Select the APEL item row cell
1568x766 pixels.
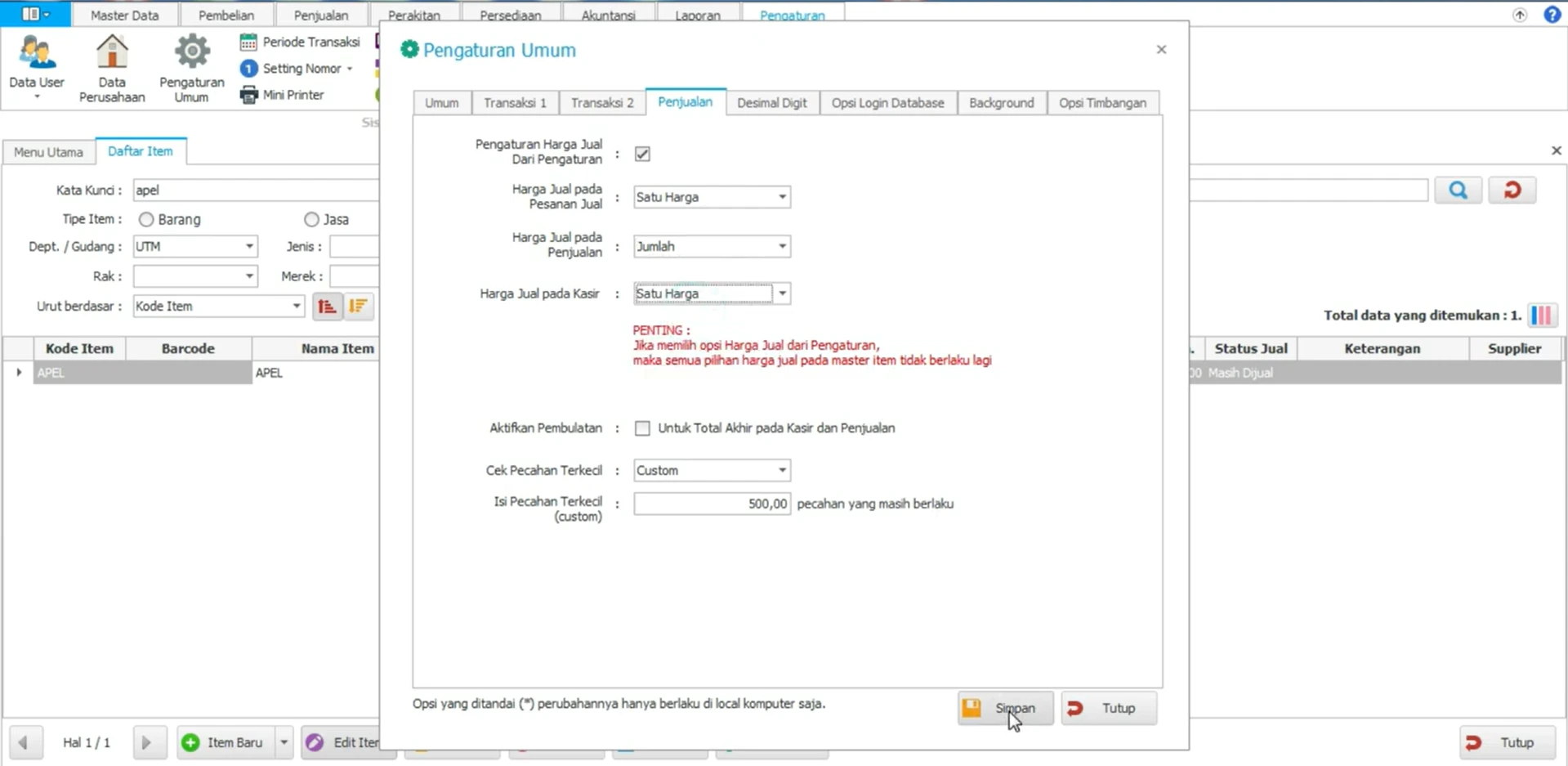click(x=79, y=373)
